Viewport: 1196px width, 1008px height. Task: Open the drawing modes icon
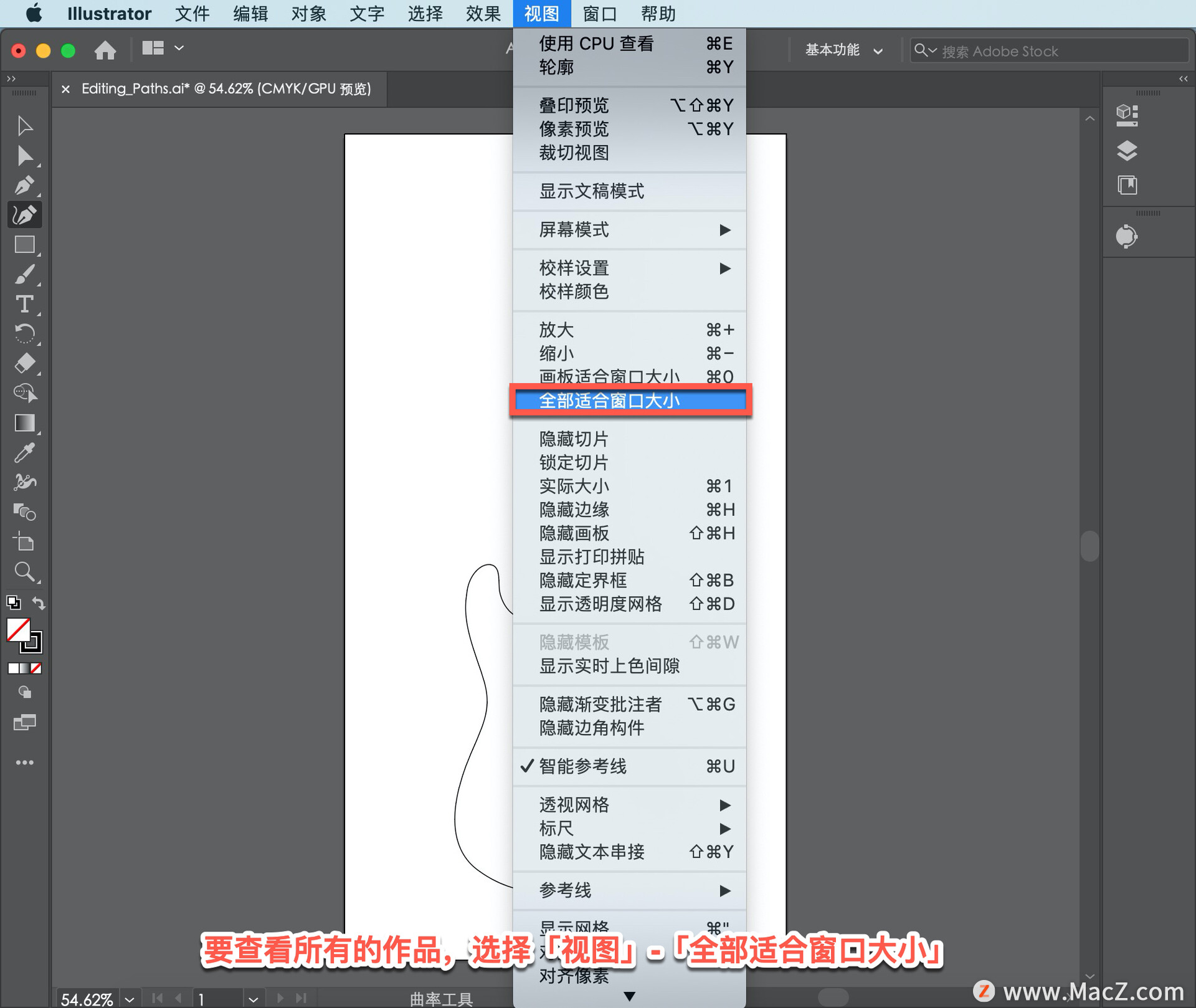(24, 693)
